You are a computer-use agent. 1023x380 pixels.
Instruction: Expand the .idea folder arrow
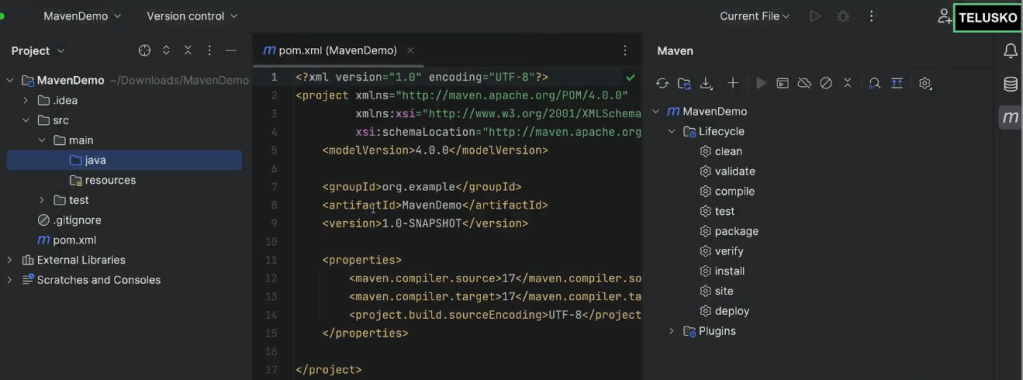point(25,101)
